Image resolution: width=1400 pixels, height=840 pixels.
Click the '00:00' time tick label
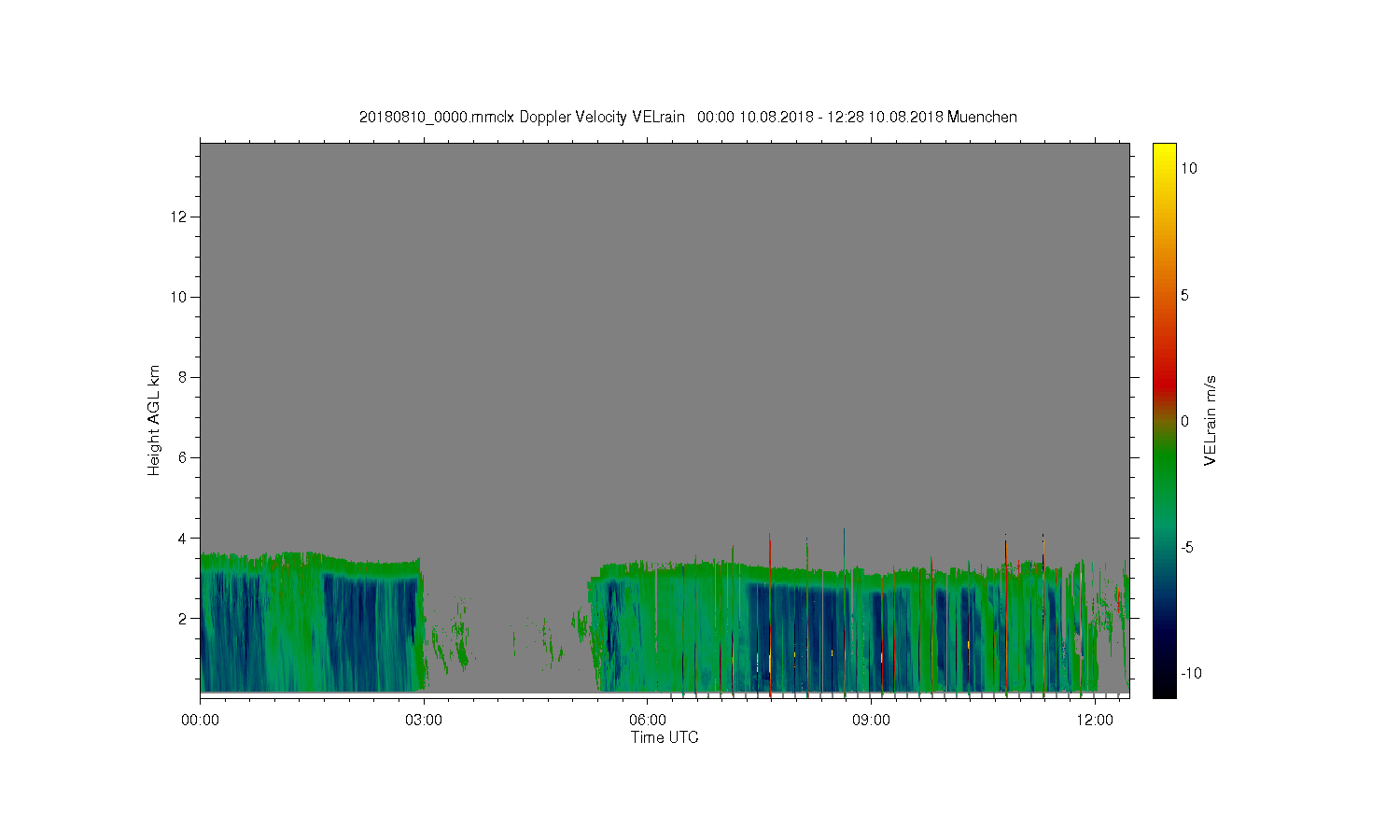200,721
